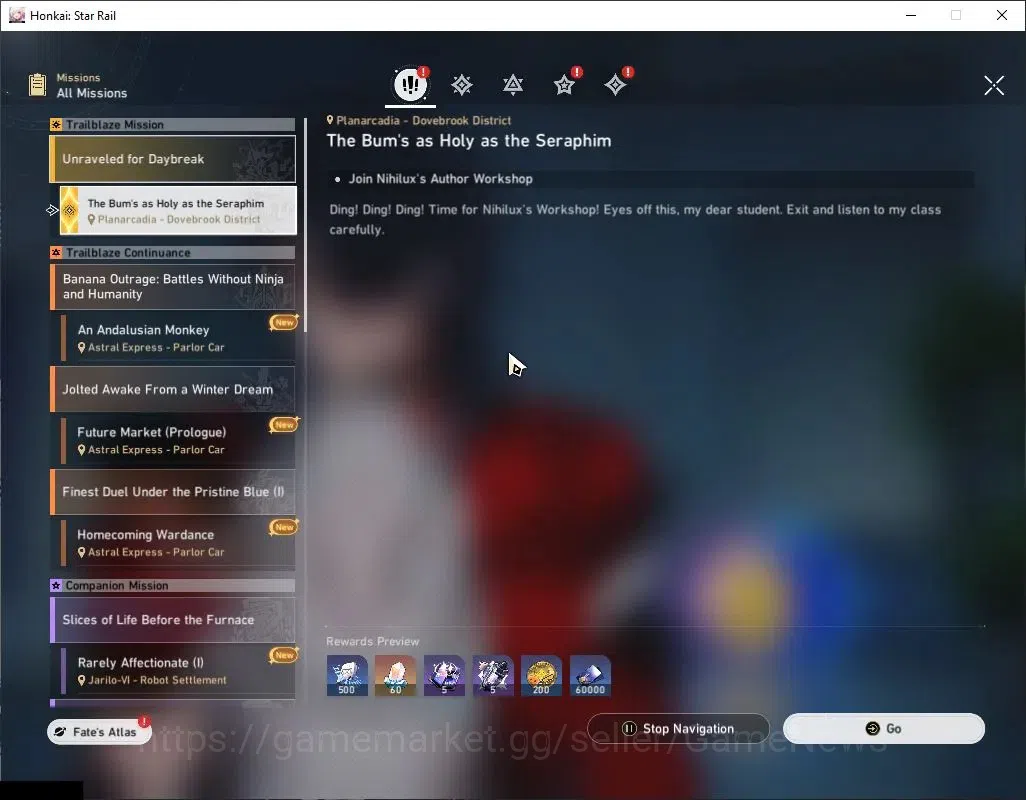
Task: Select the All Missions filter tab icon
Action: [410, 84]
